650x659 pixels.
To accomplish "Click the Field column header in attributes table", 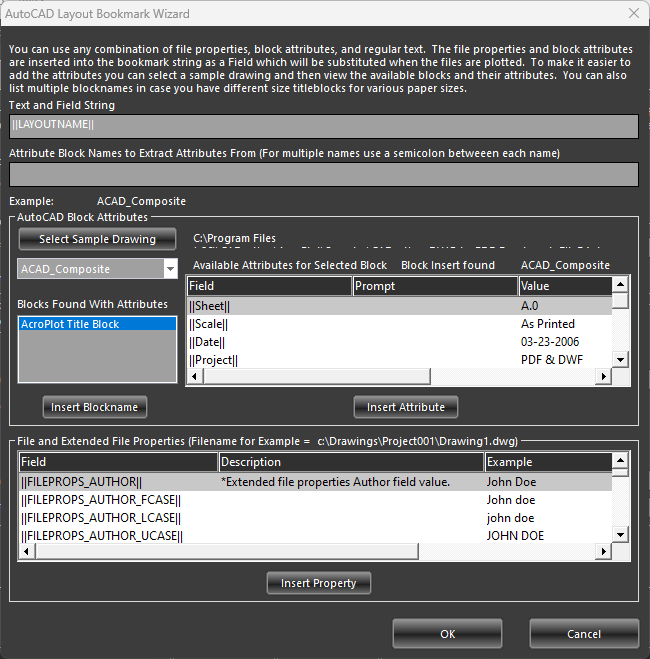I will coord(269,286).
